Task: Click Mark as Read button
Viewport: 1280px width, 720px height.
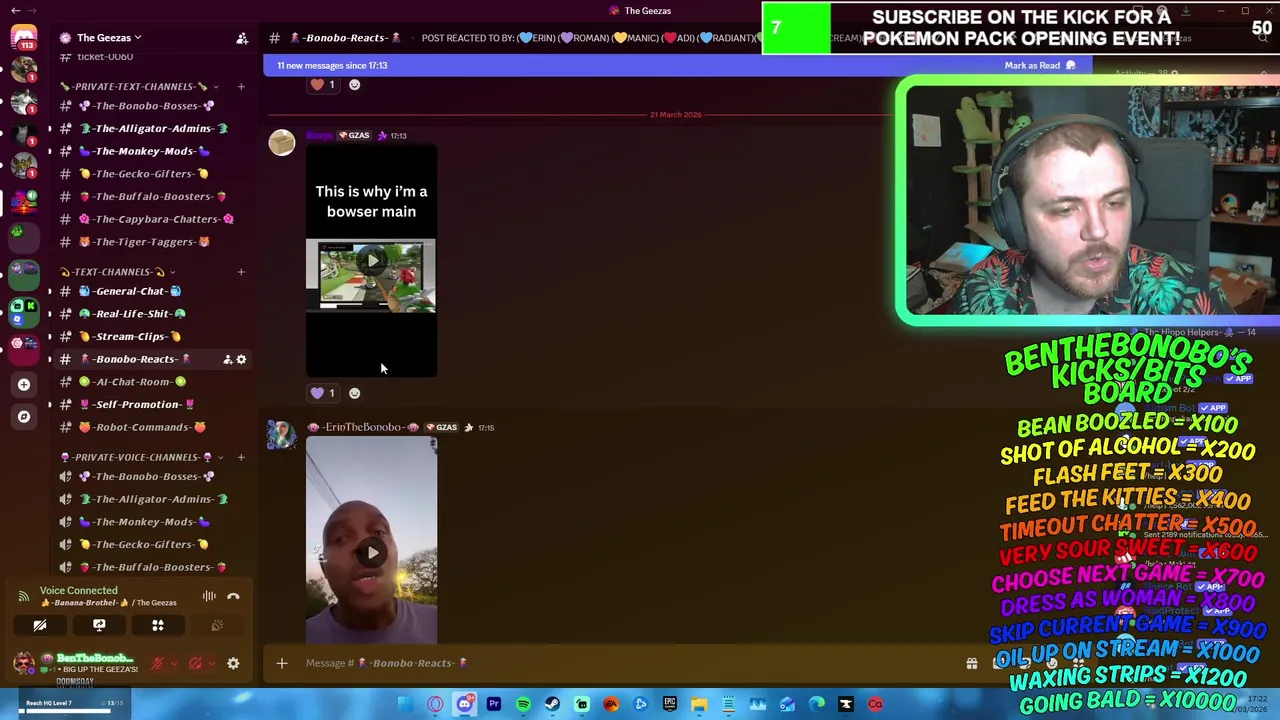Action: pos(1039,66)
